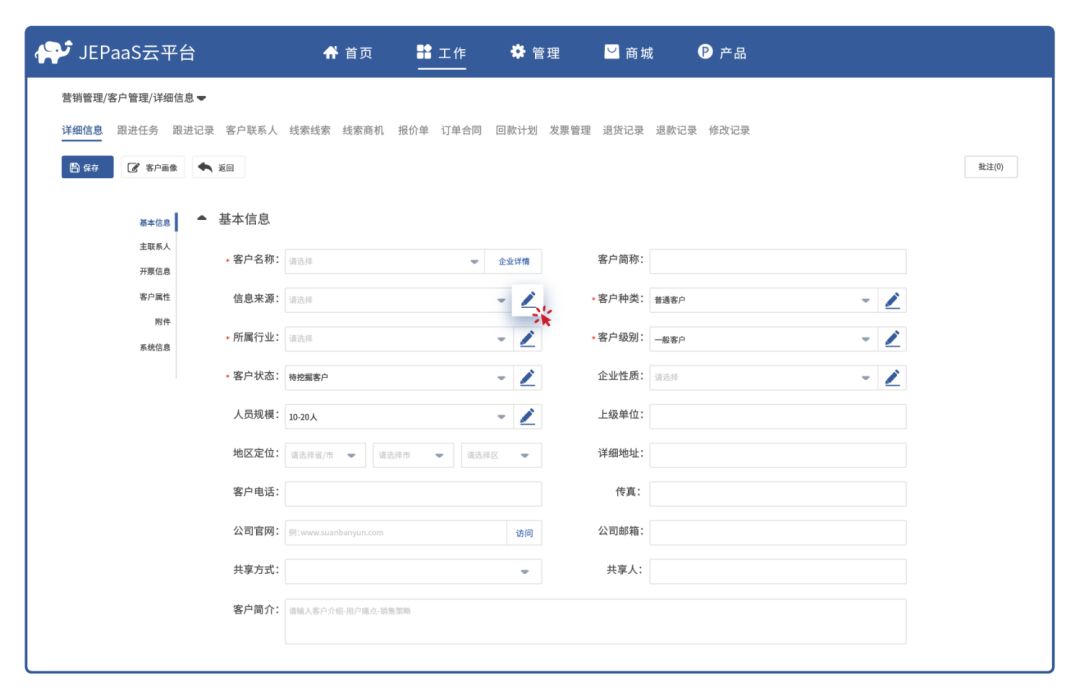Edit 客户状态 using its pencil icon
The image size is (1080, 698).
[530, 377]
